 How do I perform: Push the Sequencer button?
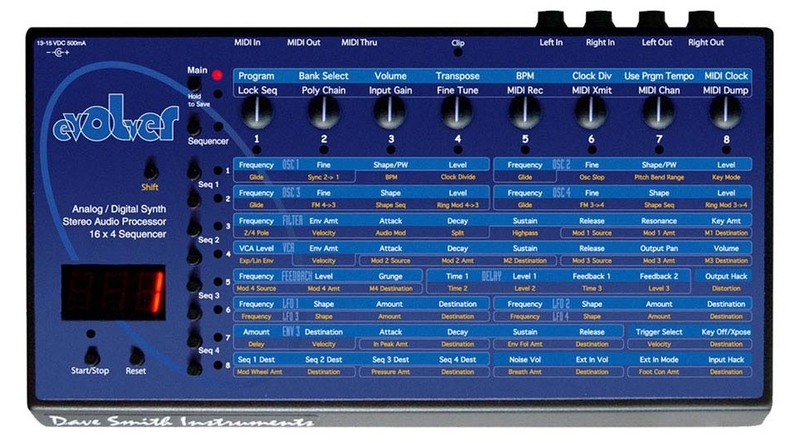[x=194, y=125]
